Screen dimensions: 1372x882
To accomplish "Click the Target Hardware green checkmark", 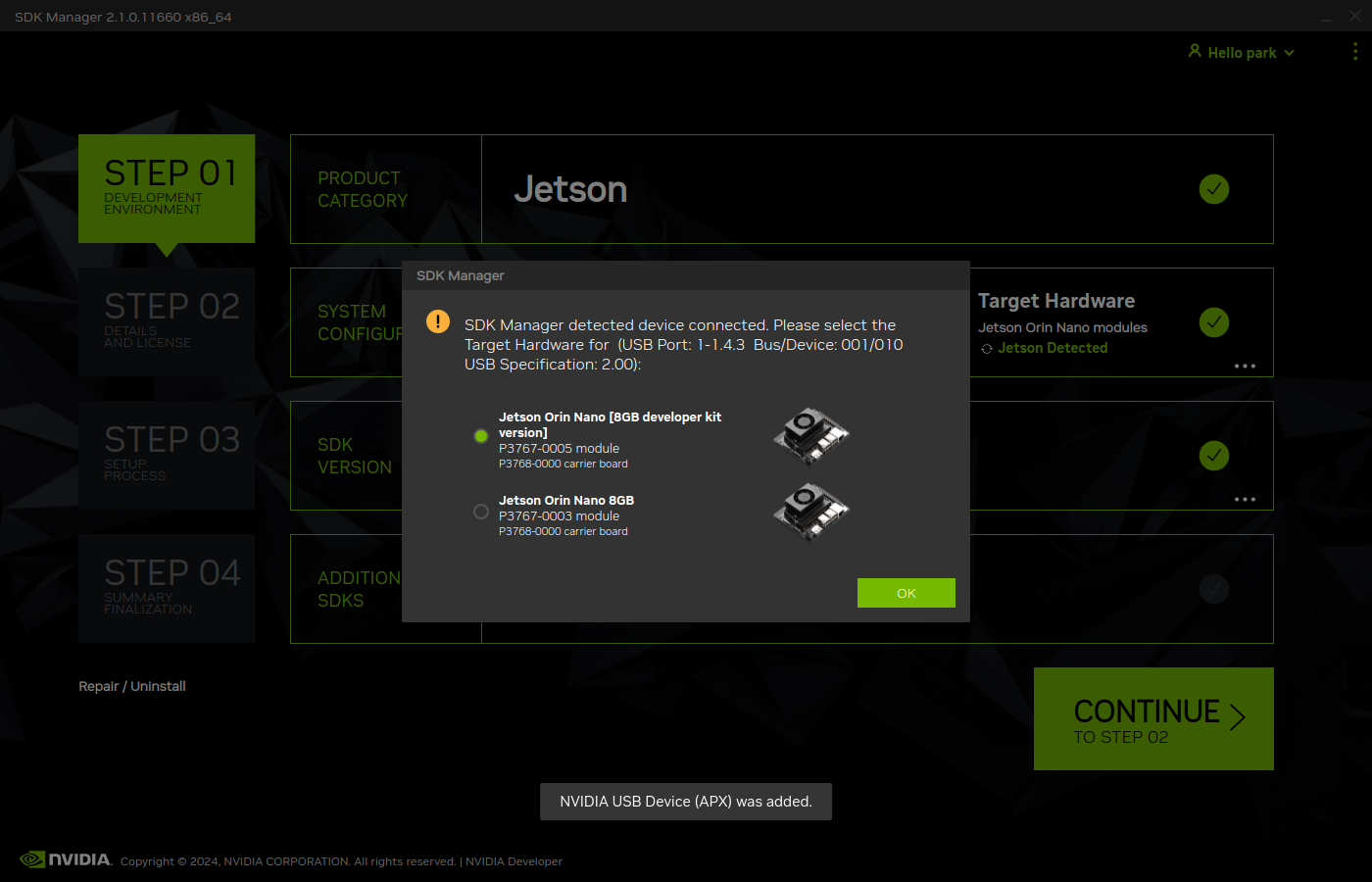I will (1214, 322).
